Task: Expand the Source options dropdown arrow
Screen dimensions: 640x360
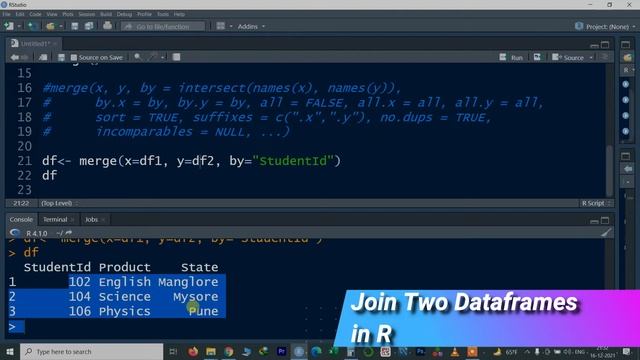Action: pyautogui.click(x=591, y=58)
